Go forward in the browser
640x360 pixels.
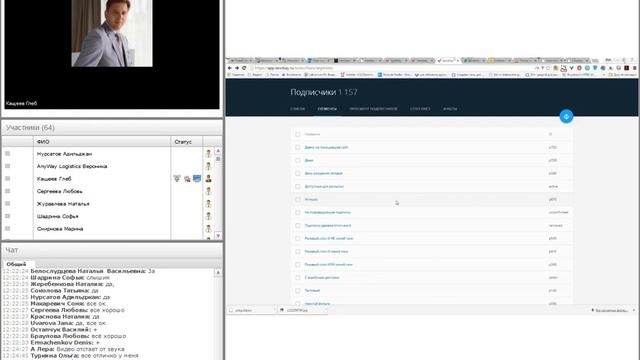click(237, 68)
